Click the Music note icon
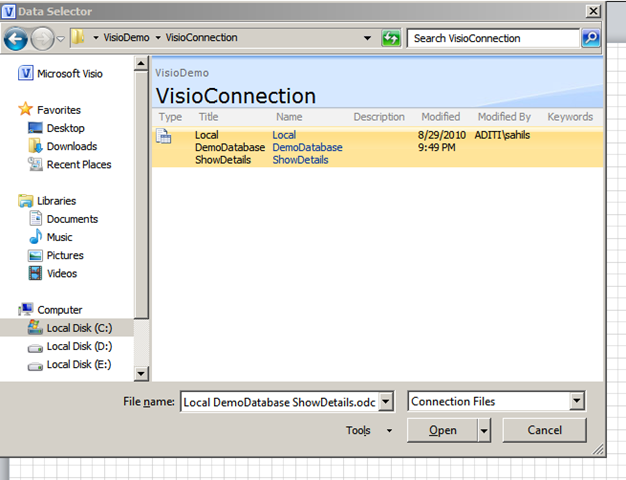Viewport: 626px width, 480px height. click(35, 236)
